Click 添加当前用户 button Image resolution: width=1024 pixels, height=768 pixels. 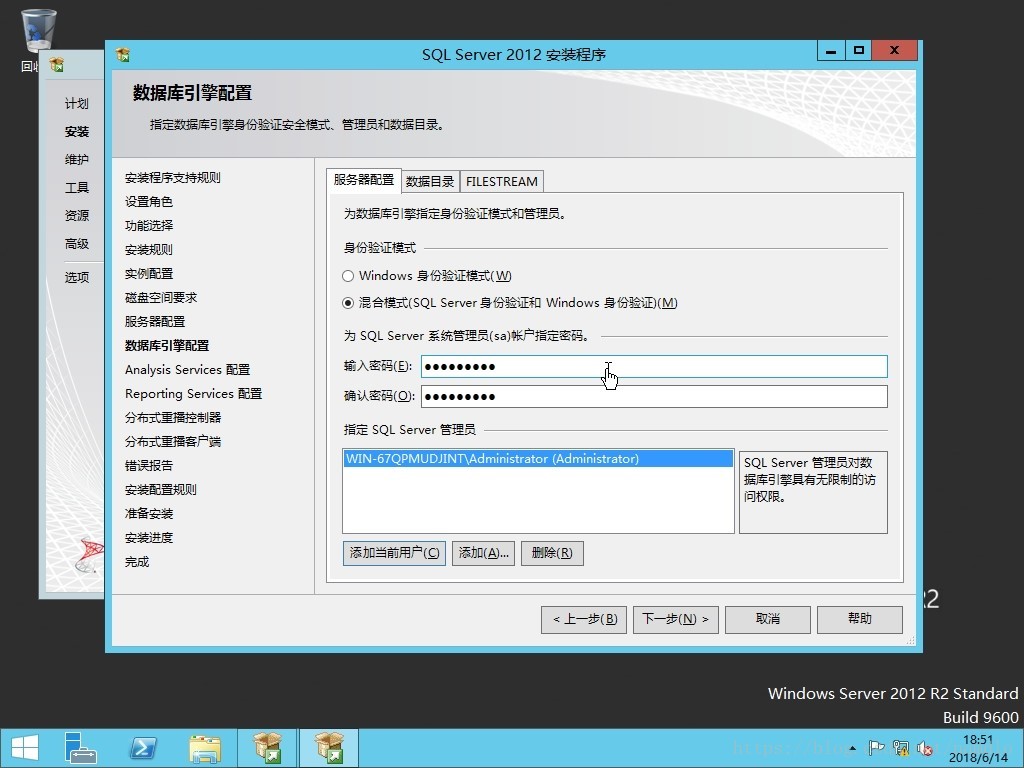tap(394, 553)
